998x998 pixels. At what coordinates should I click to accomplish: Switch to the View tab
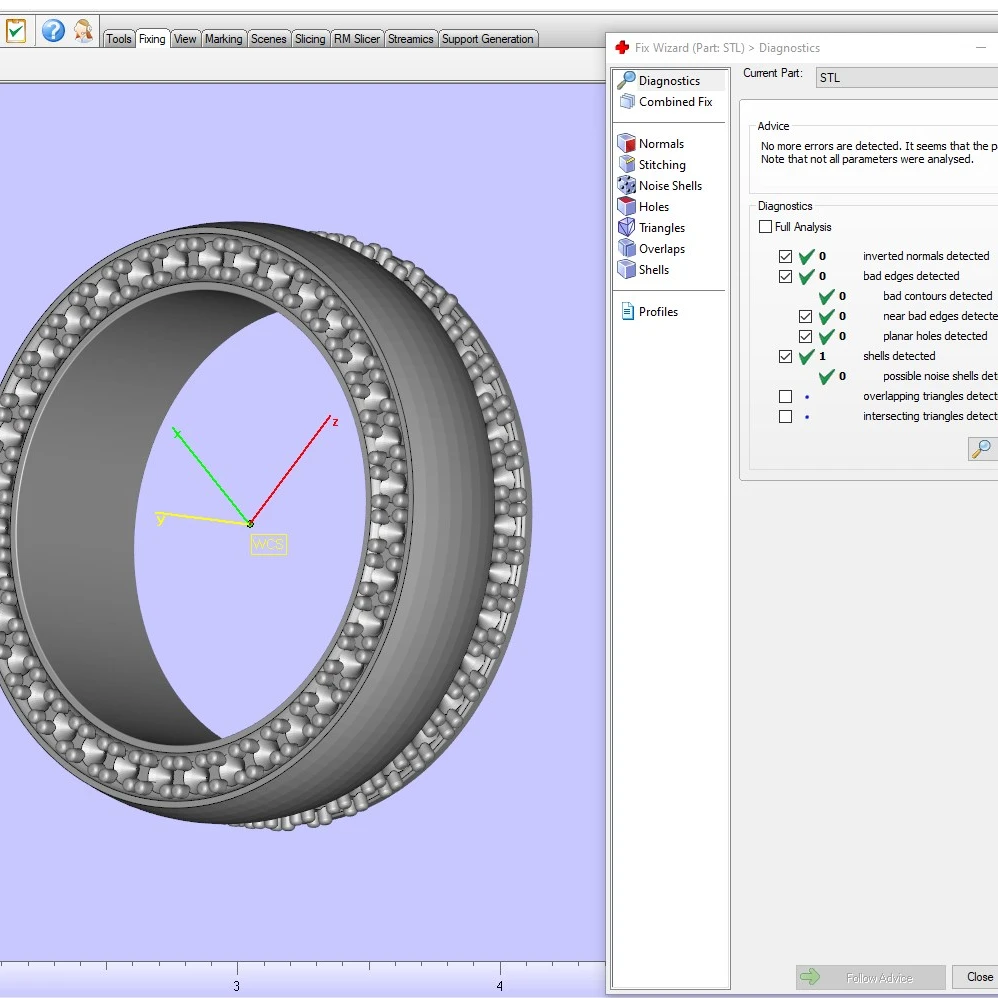click(185, 39)
